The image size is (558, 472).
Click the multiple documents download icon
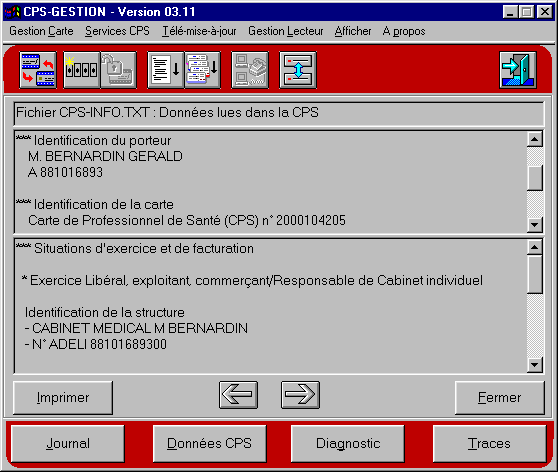coord(202,70)
